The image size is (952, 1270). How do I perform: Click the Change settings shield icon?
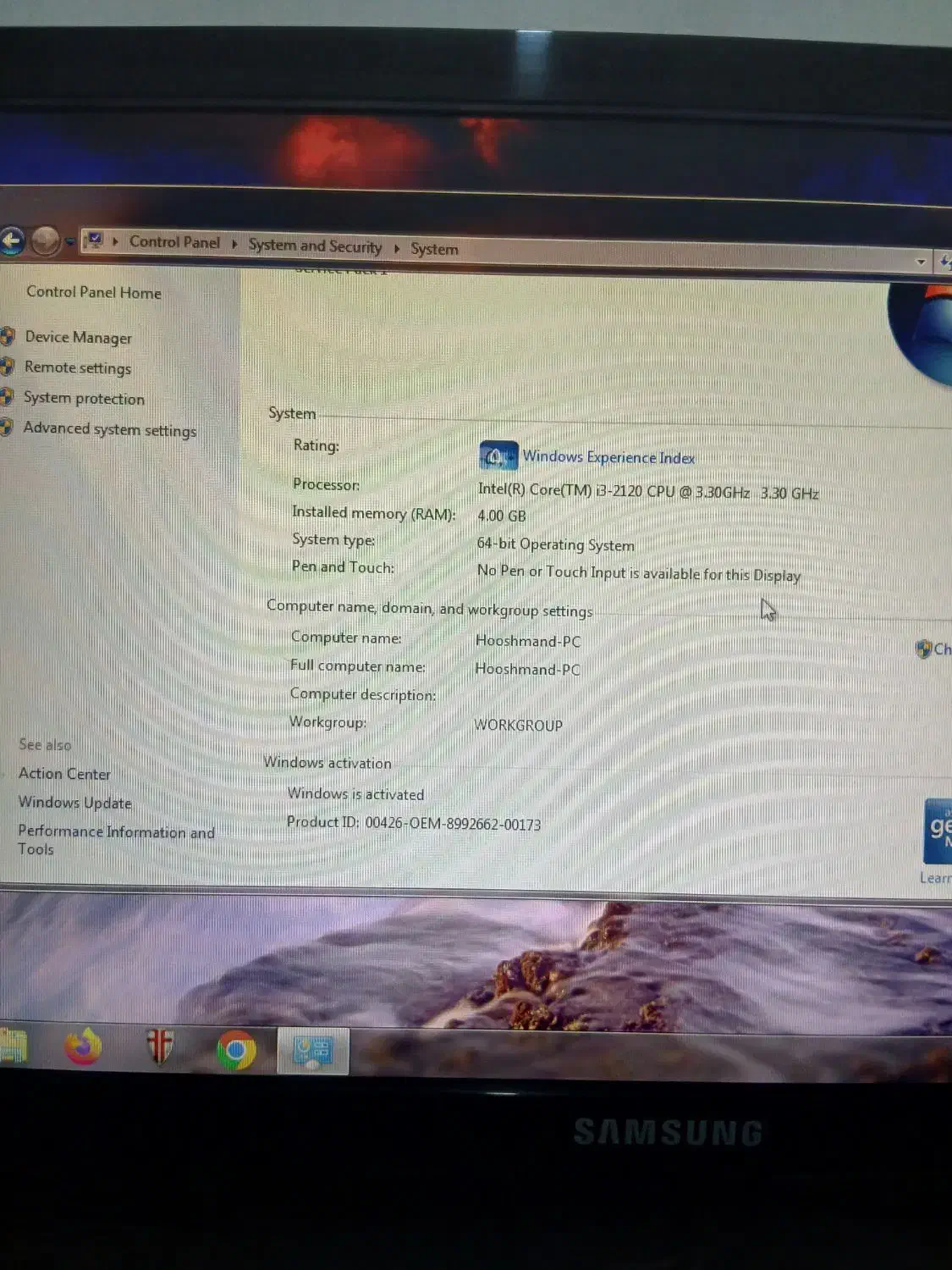[923, 649]
